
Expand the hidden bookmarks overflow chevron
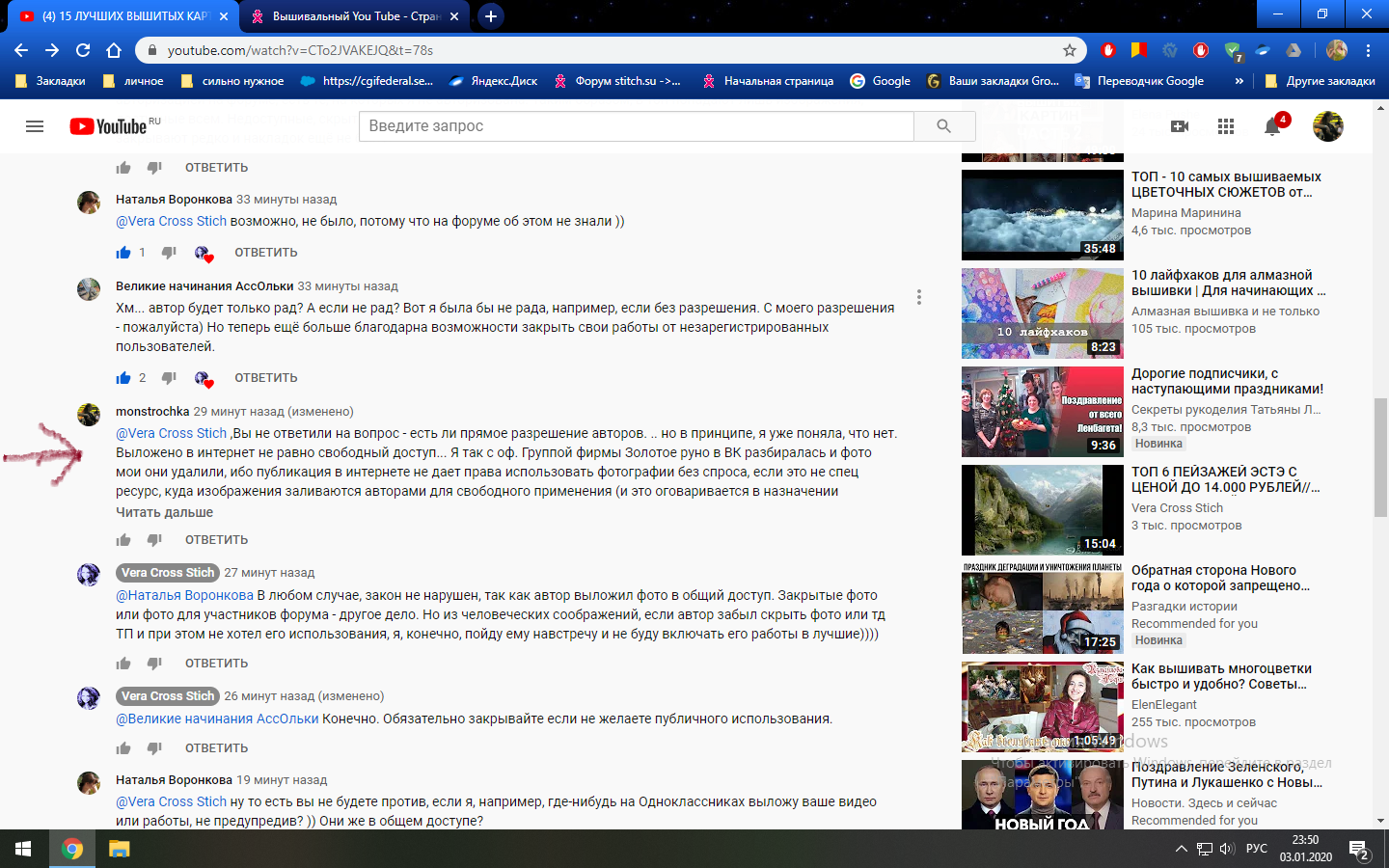coord(1239,81)
